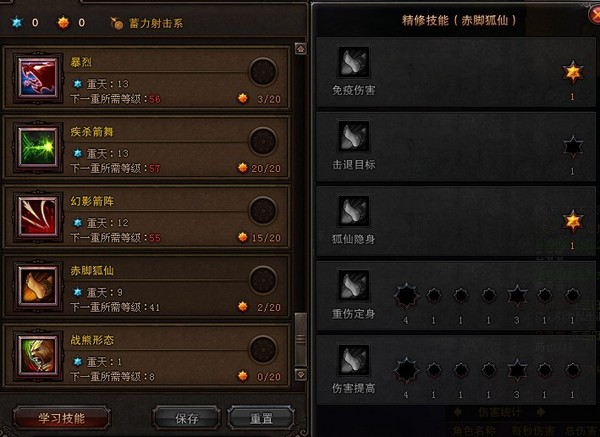Click the scroll up arrow of skill list
The image size is (600, 437).
click(x=301, y=49)
